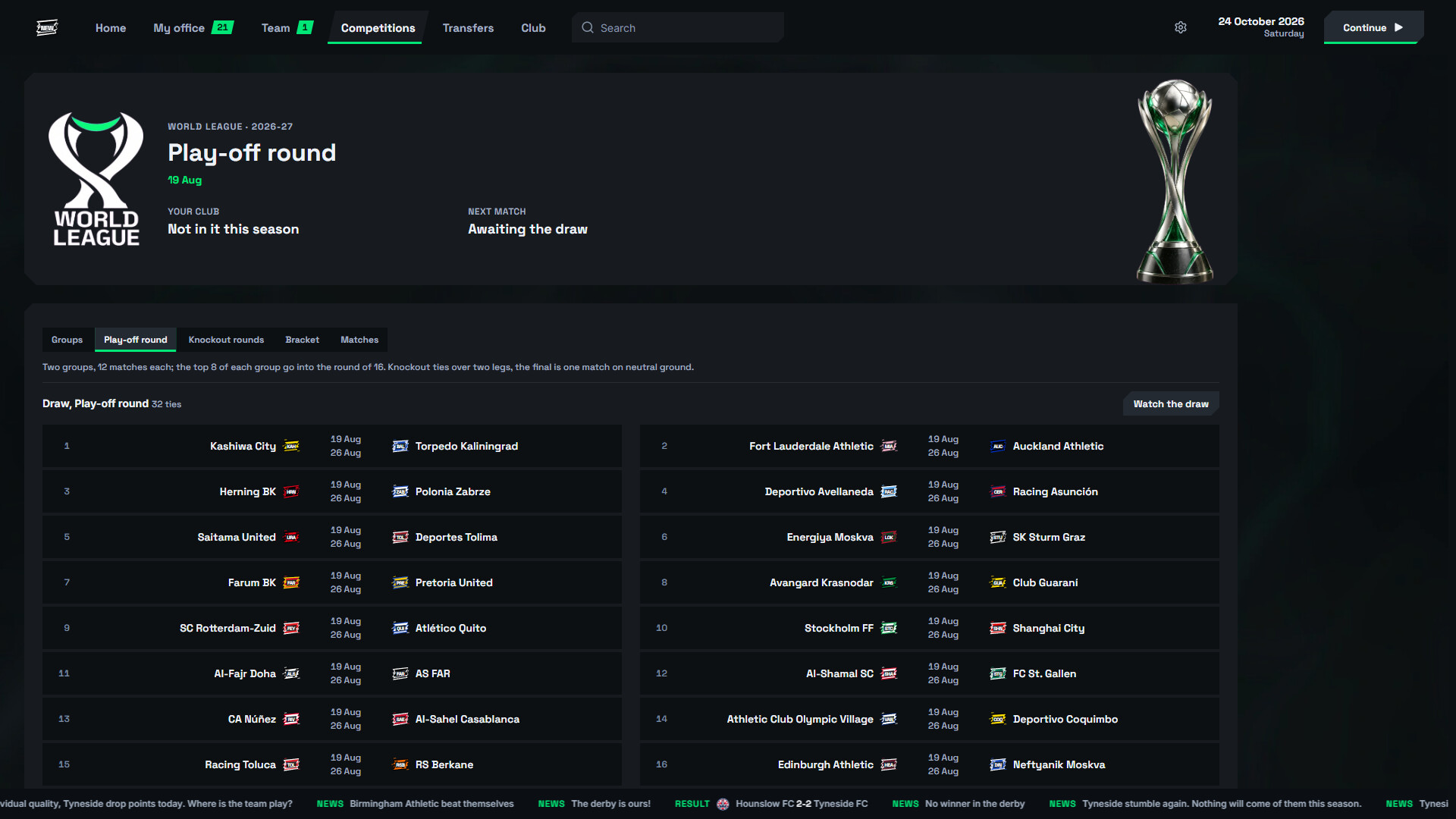The width and height of the screenshot is (1456, 819).
Task: Click Al-Shamal SC club badge
Action: [x=889, y=673]
